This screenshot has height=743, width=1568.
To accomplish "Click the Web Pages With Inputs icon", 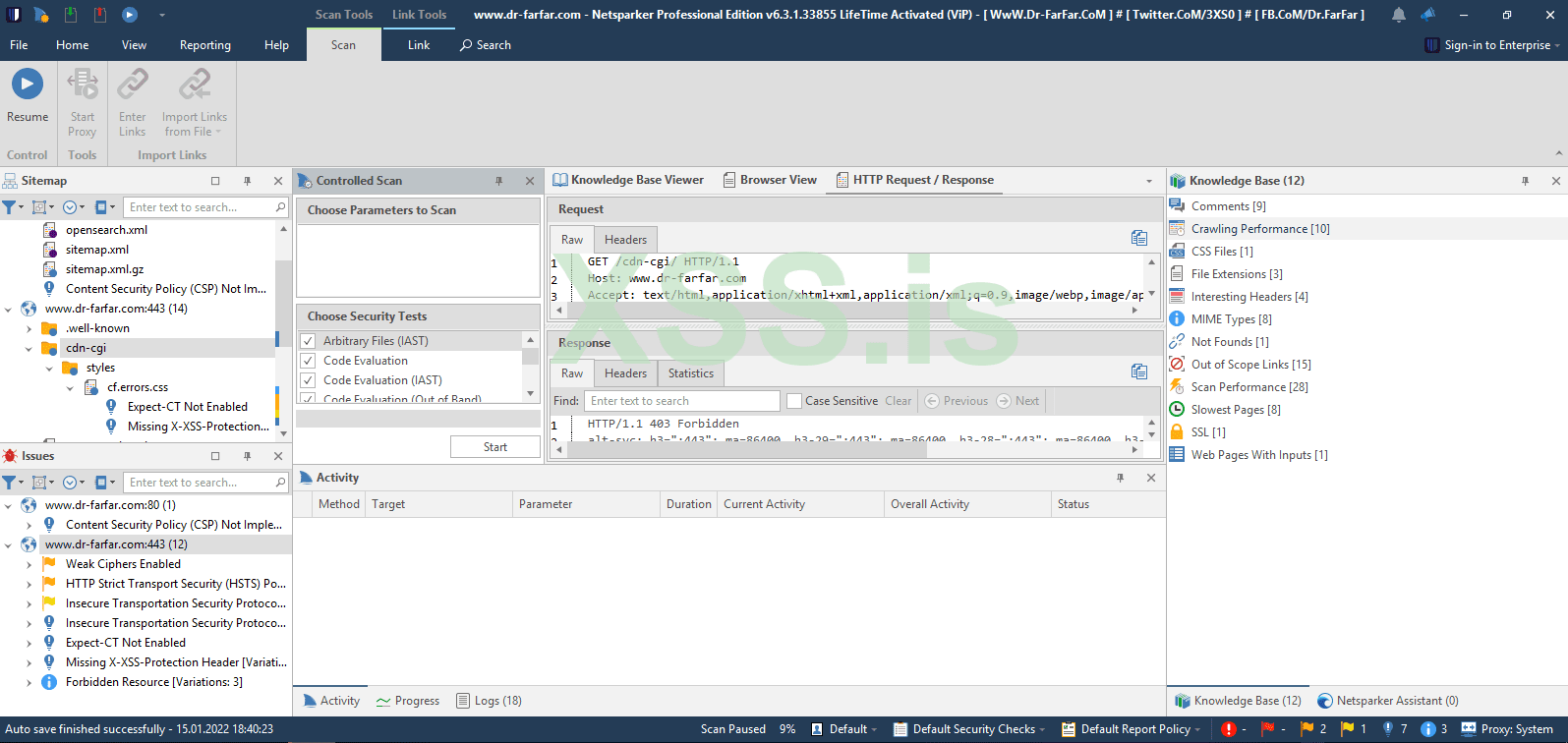I will 1177,455.
